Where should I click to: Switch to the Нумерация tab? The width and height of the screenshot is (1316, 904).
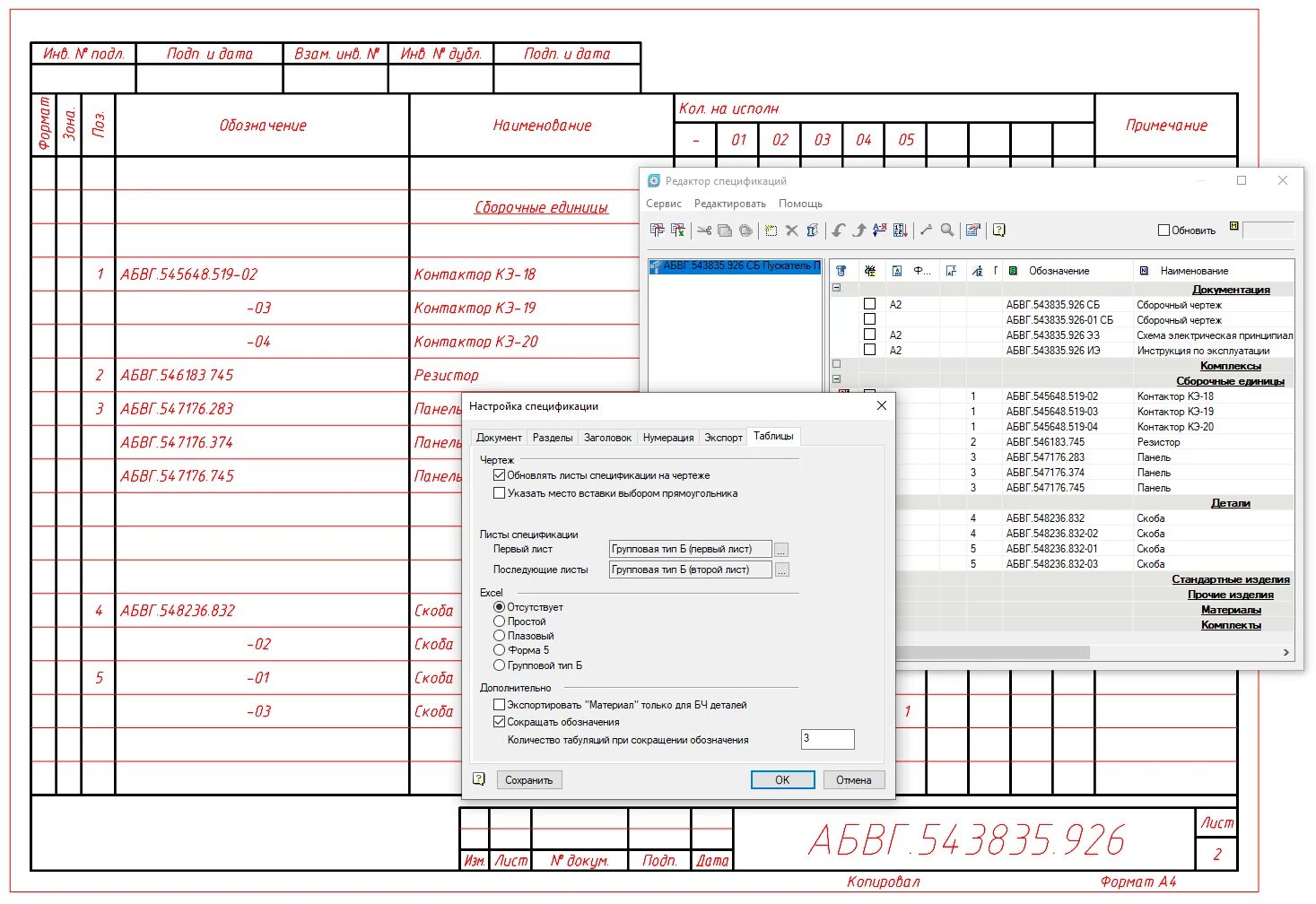668,438
